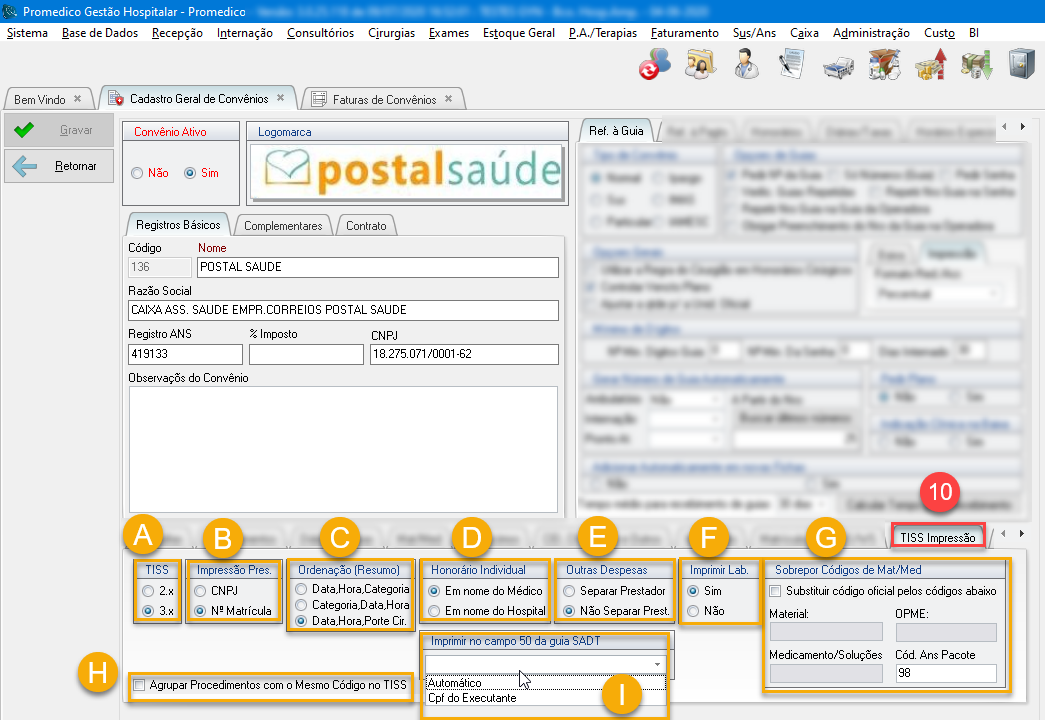Click the Cód. Ans Pacote input field

946,674
